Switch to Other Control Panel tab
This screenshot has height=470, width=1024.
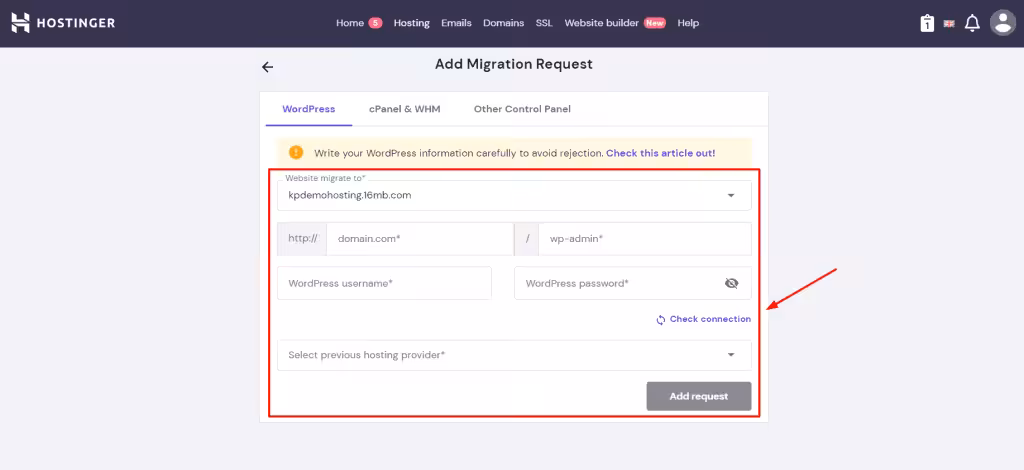point(522,109)
